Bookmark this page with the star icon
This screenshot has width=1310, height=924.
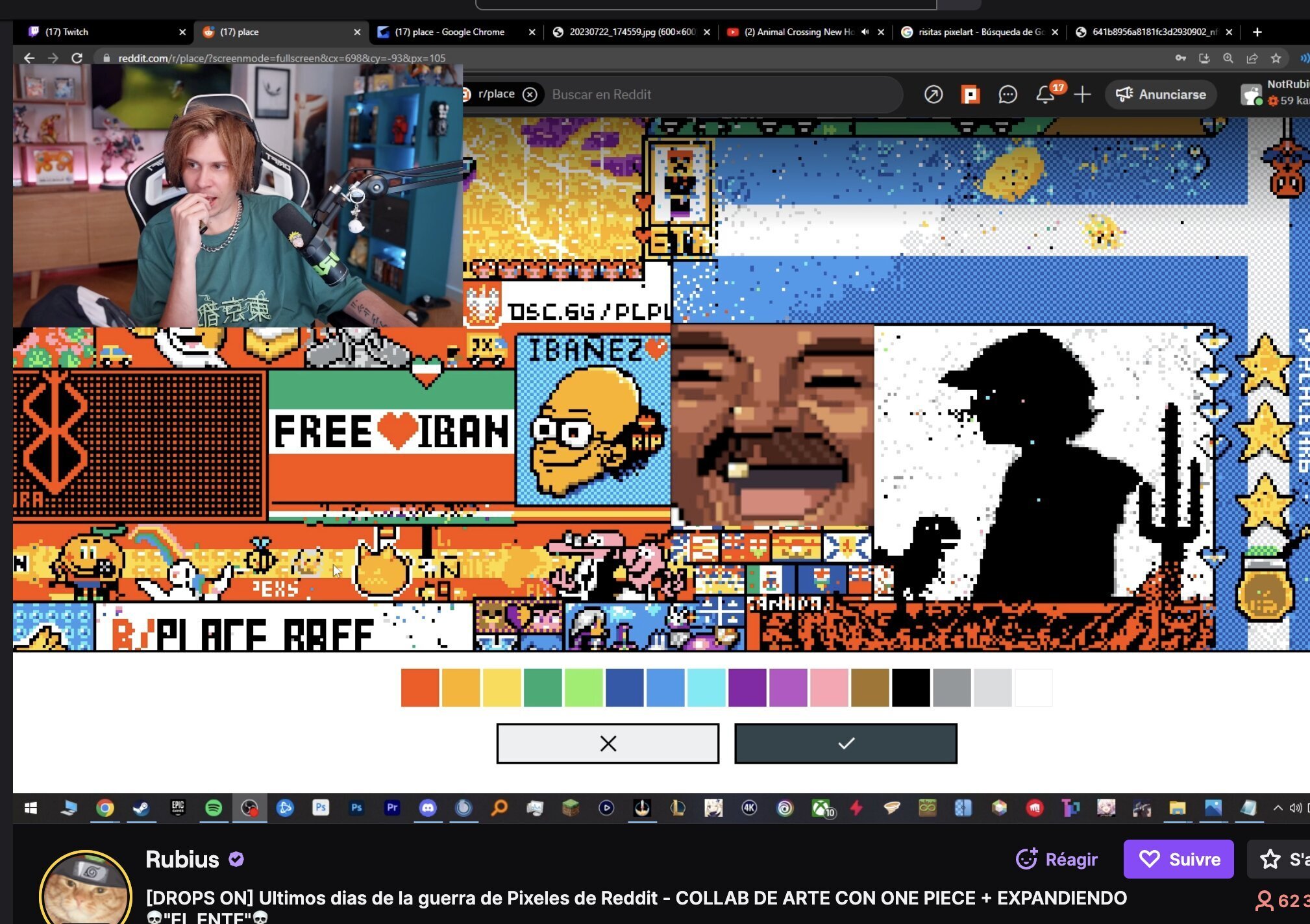click(x=1276, y=58)
